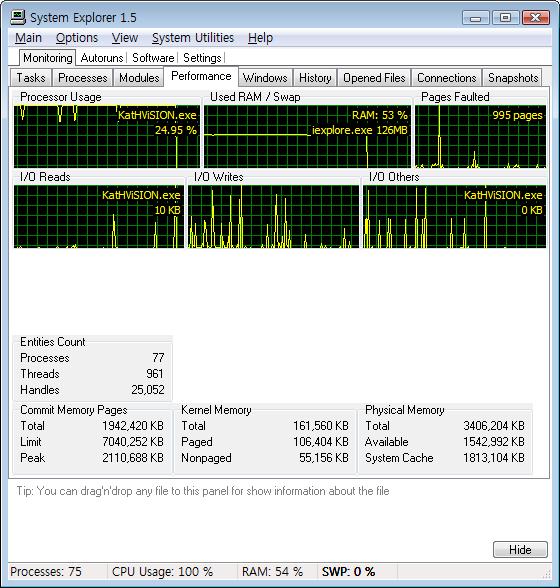The height and width of the screenshot is (588, 560).
Task: Click the System Explorer title bar icon
Action: pyautogui.click(x=18, y=17)
